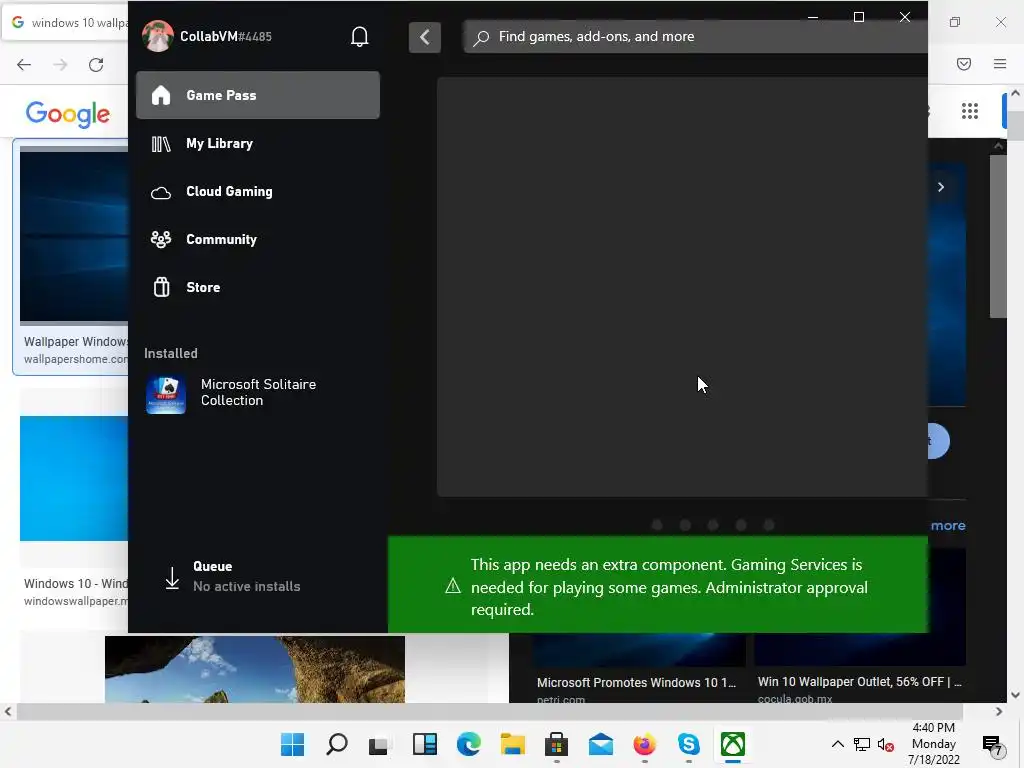Open Win 10 Wallpaper Outlet result link
1024x768 pixels.
[x=859, y=682]
